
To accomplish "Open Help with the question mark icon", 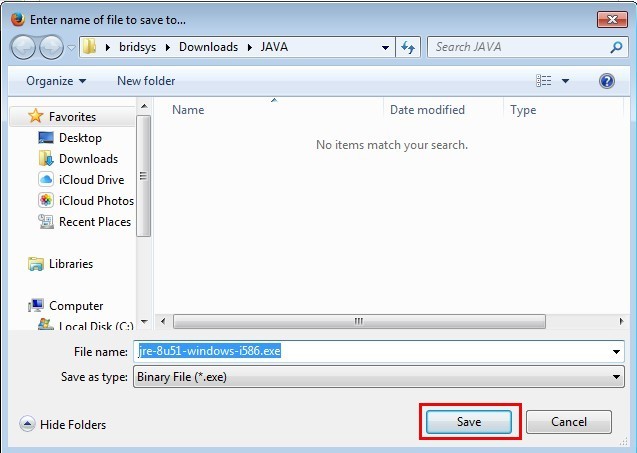I will [606, 81].
